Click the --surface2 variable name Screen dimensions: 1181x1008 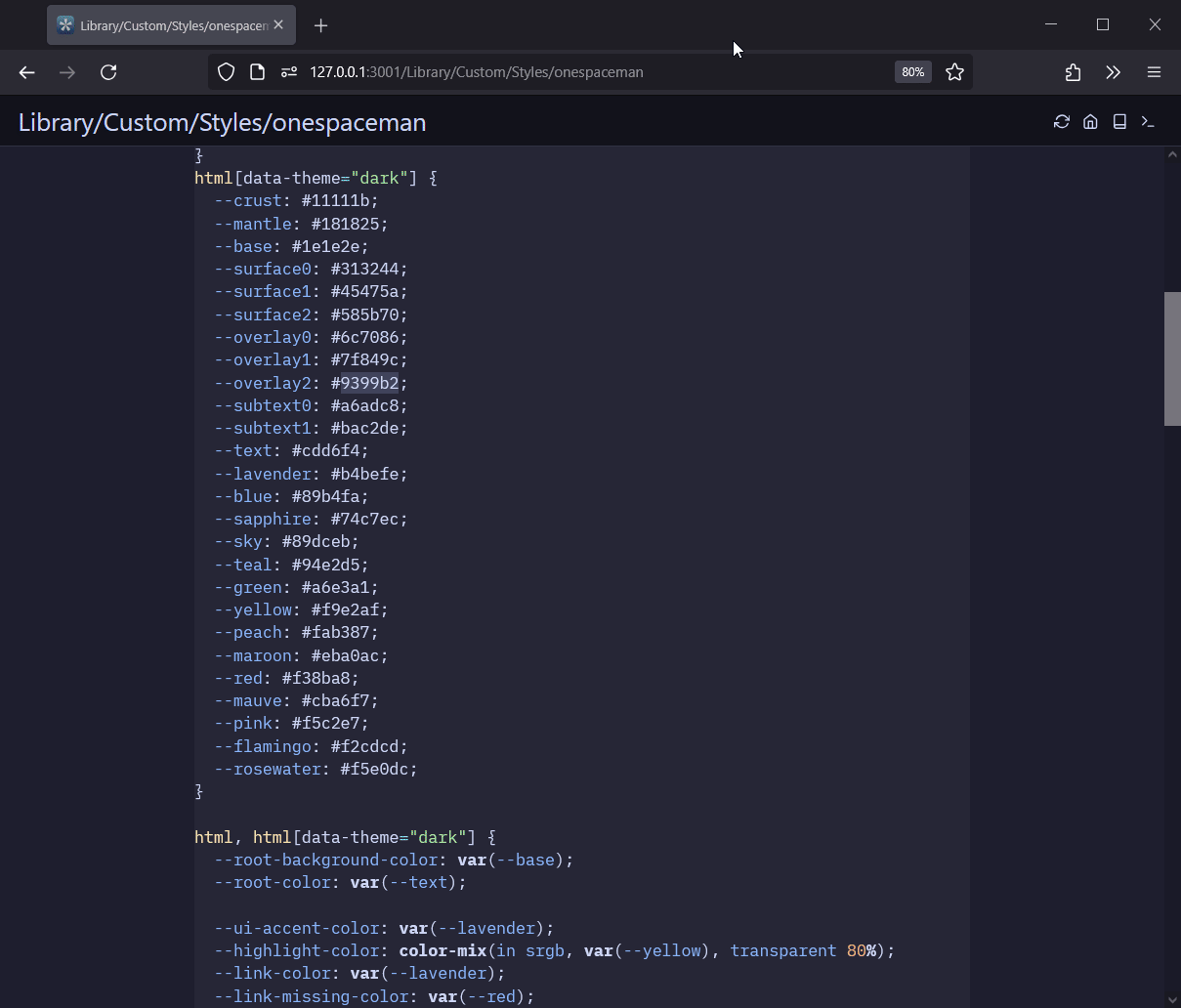coord(263,315)
